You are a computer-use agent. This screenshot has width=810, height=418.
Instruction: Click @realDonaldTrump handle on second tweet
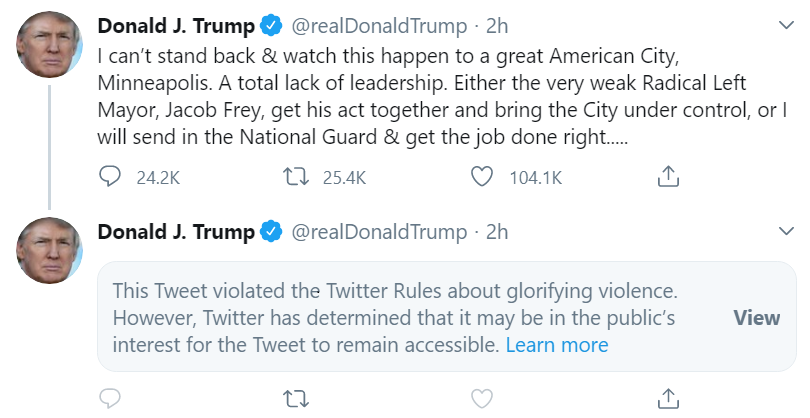[x=379, y=233]
